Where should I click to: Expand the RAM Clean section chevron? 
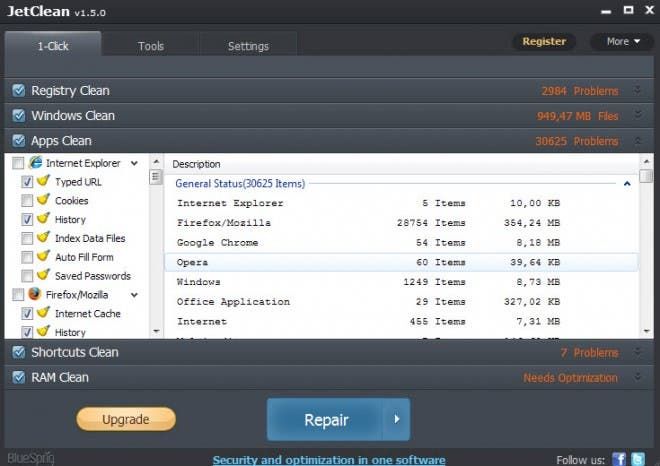tap(638, 377)
